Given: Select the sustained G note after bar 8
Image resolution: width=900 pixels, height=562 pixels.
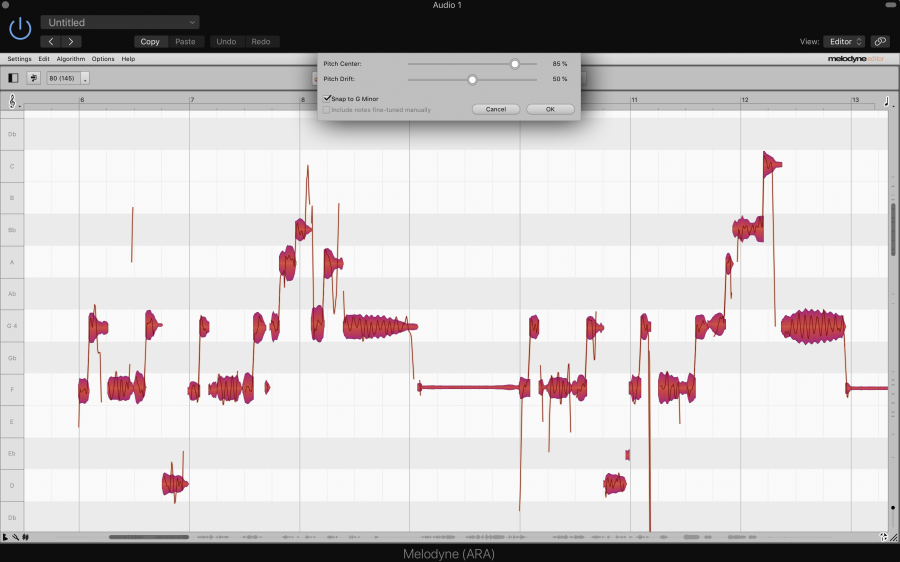Looking at the screenshot, I should tap(379, 327).
